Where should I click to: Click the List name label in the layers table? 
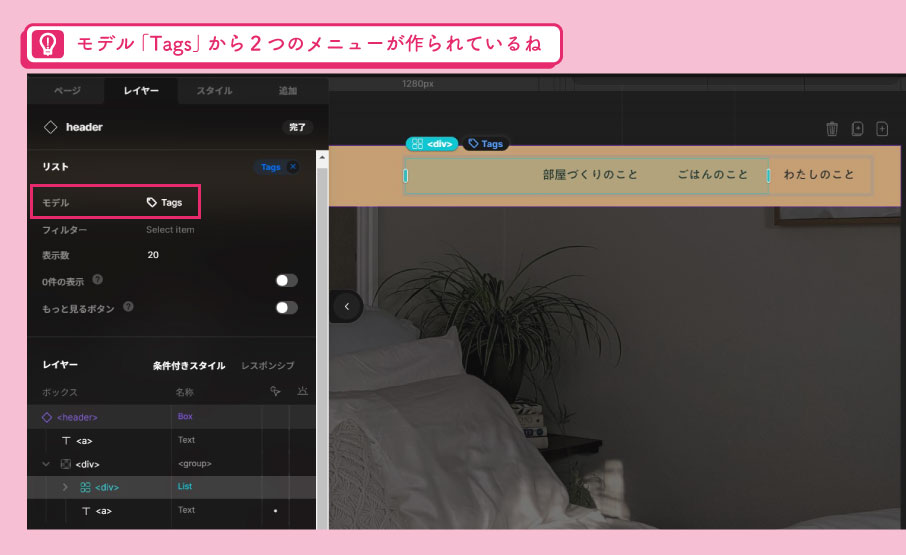pyautogui.click(x=185, y=486)
